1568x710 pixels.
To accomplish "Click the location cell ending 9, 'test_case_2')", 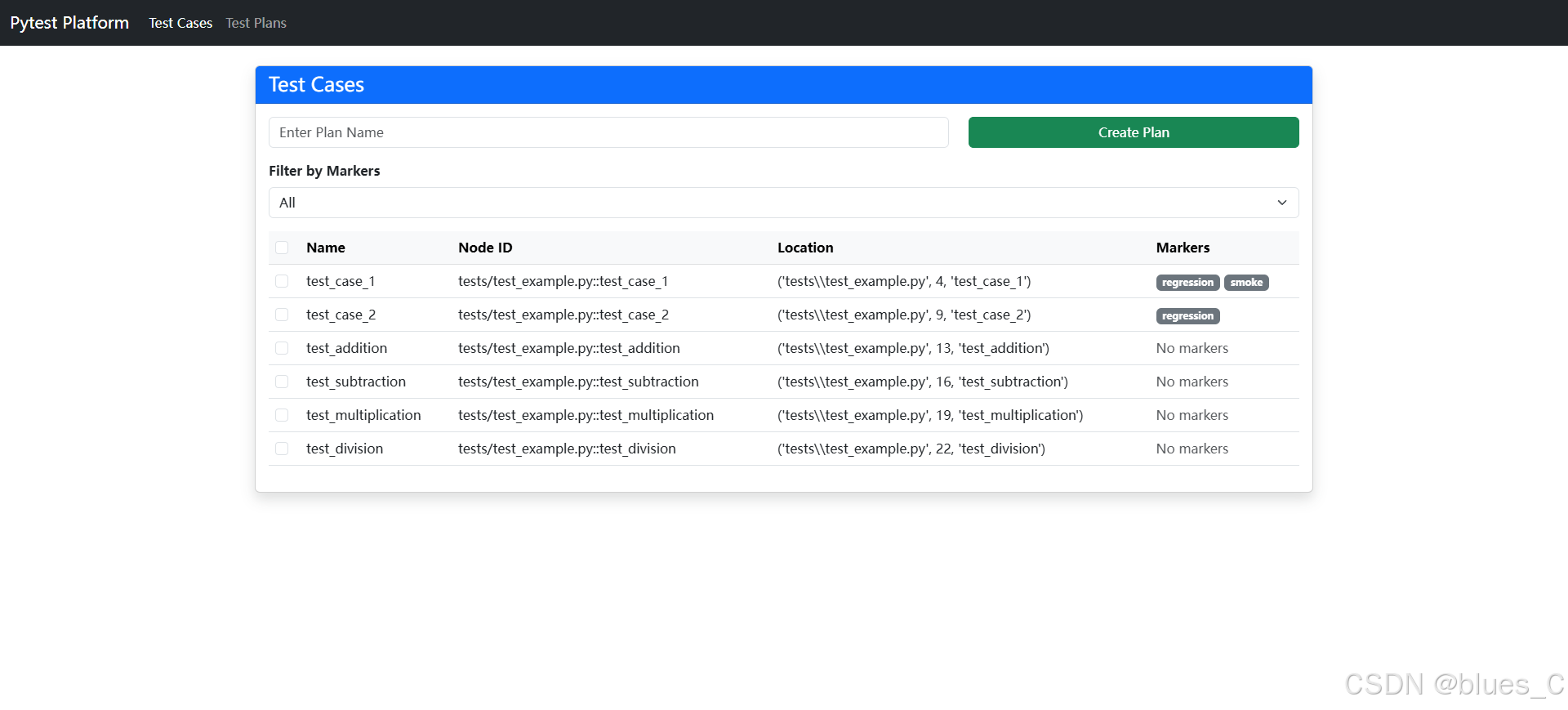I will tap(904, 315).
